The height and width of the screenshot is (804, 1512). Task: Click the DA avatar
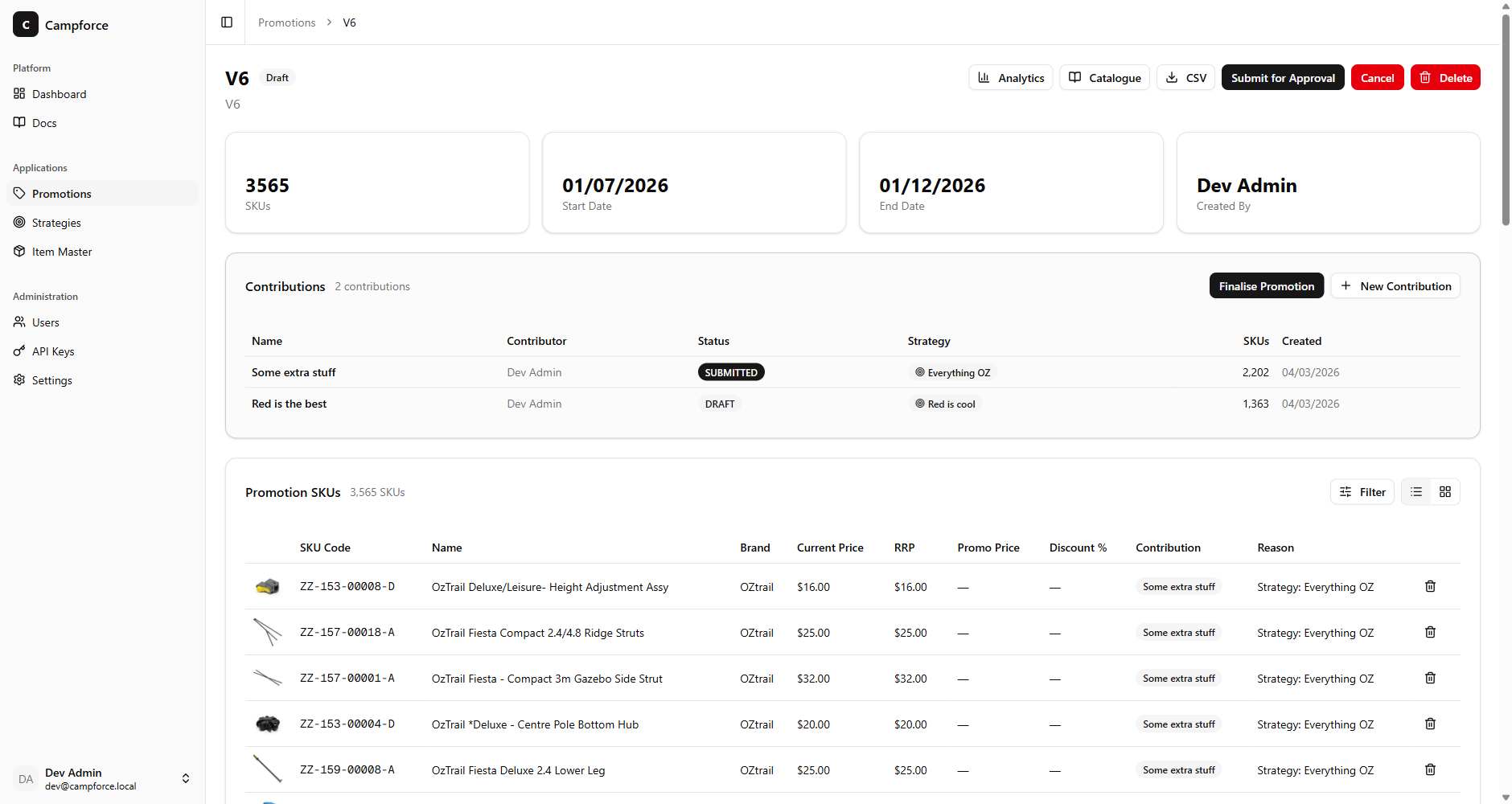pyautogui.click(x=26, y=779)
